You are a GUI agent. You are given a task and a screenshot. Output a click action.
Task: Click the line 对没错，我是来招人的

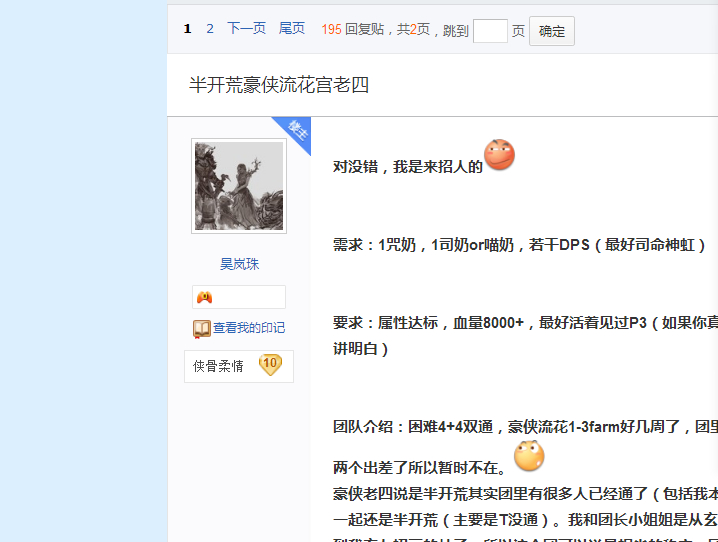(408, 167)
